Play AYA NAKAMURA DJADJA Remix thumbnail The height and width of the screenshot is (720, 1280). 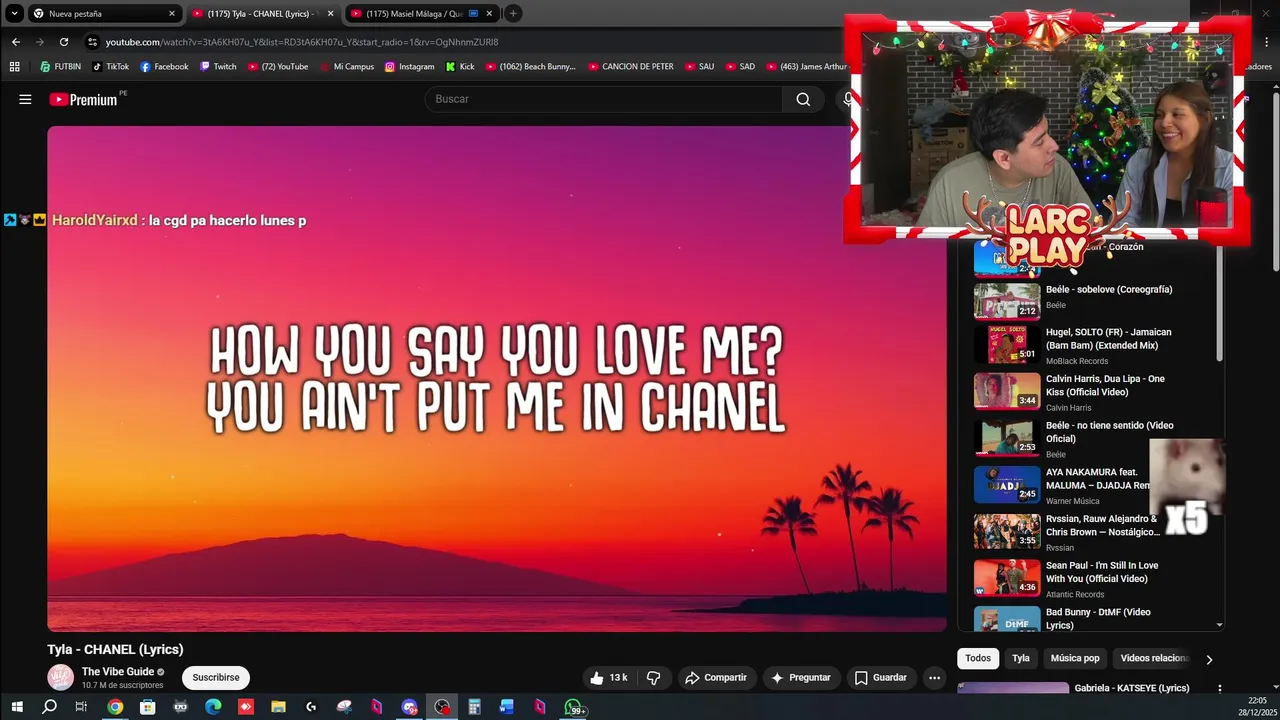[1007, 484]
